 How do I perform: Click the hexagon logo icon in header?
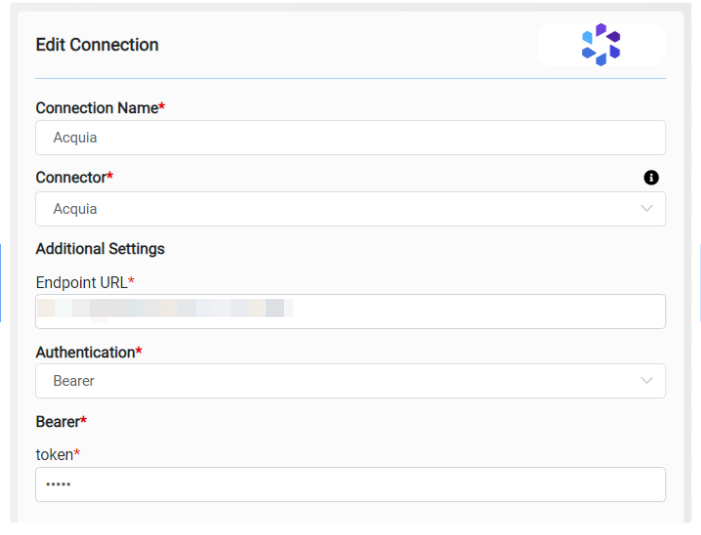click(x=601, y=45)
